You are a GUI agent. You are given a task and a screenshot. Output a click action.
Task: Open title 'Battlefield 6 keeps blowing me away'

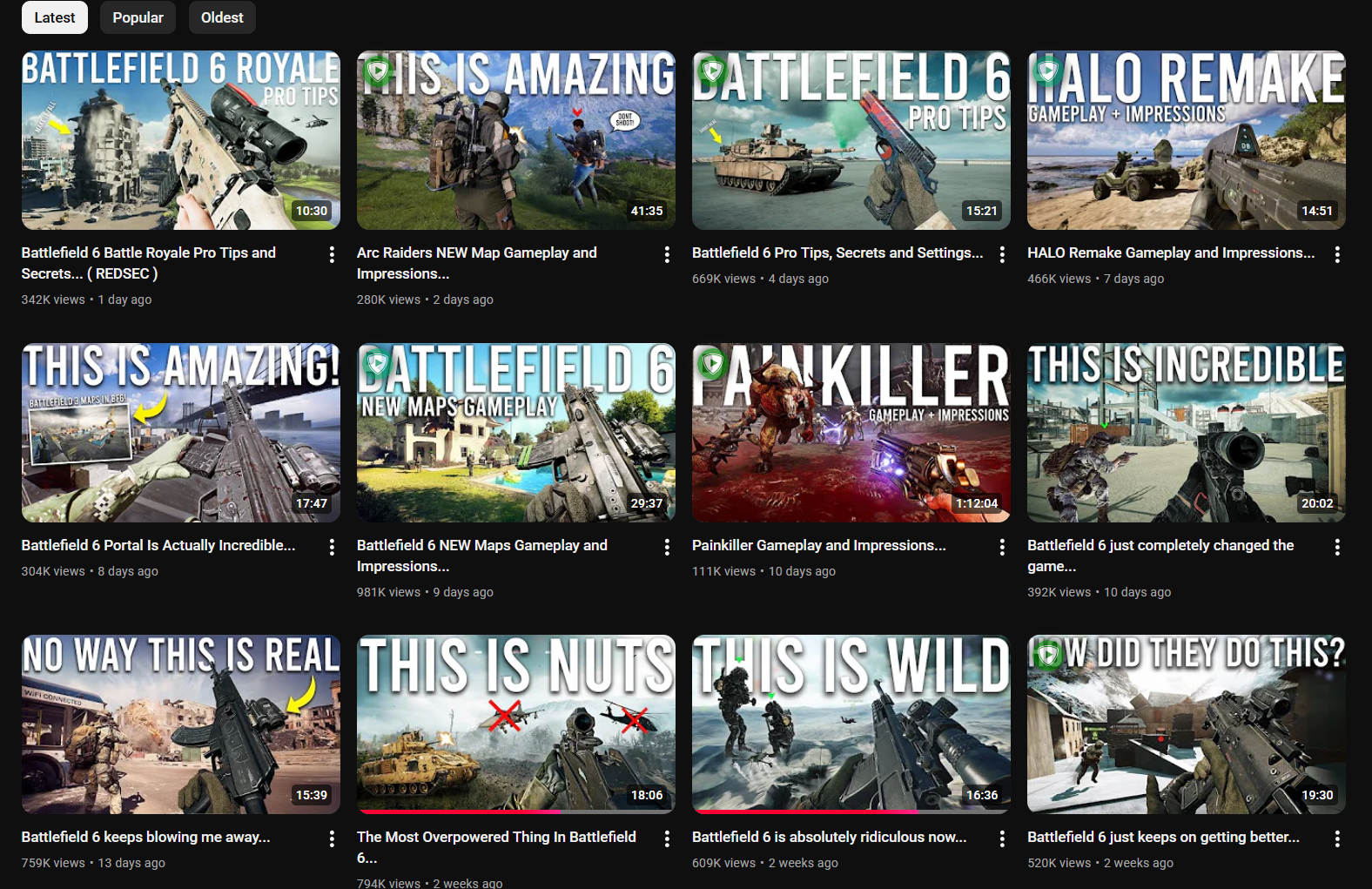pos(146,837)
